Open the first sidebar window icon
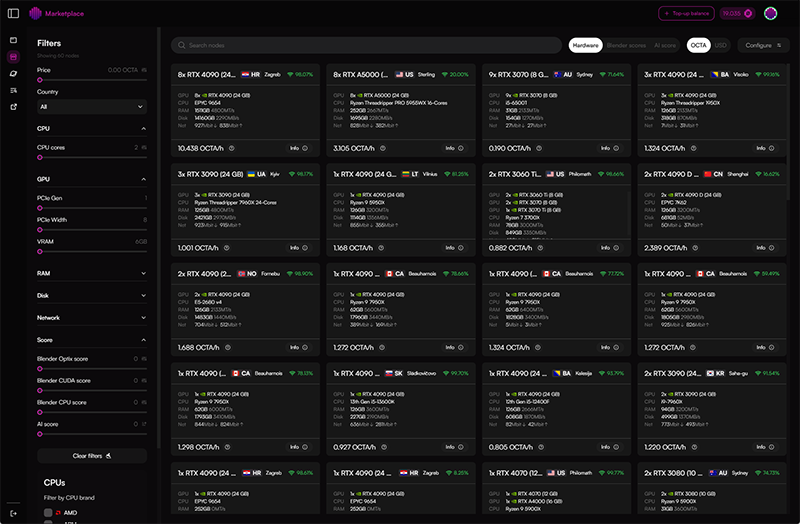This screenshot has width=800, height=524. pyautogui.click(x=14, y=40)
